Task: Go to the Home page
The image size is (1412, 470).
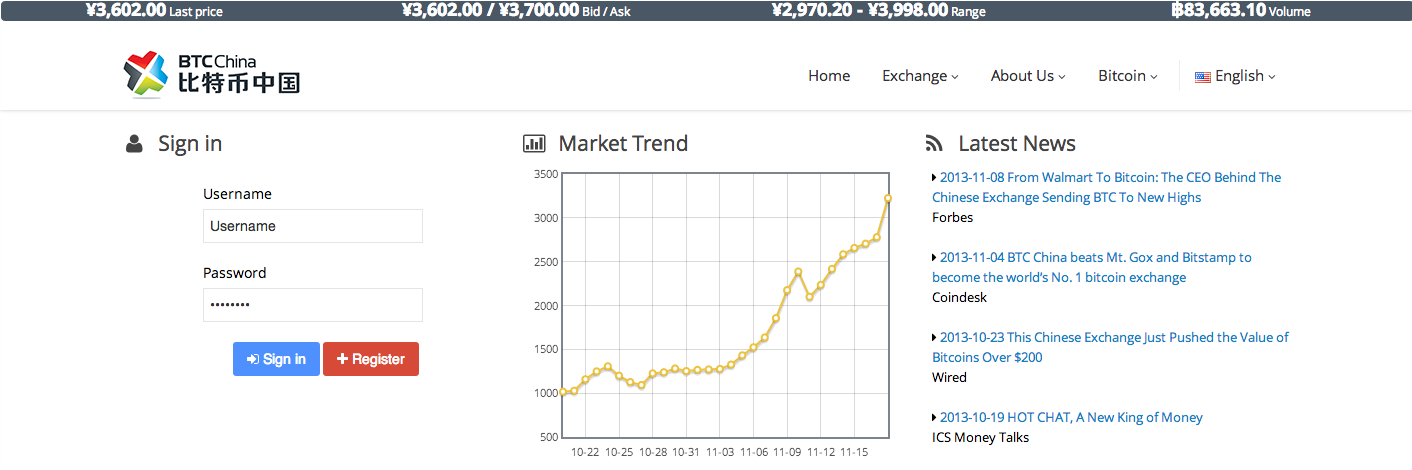Action: coord(829,76)
